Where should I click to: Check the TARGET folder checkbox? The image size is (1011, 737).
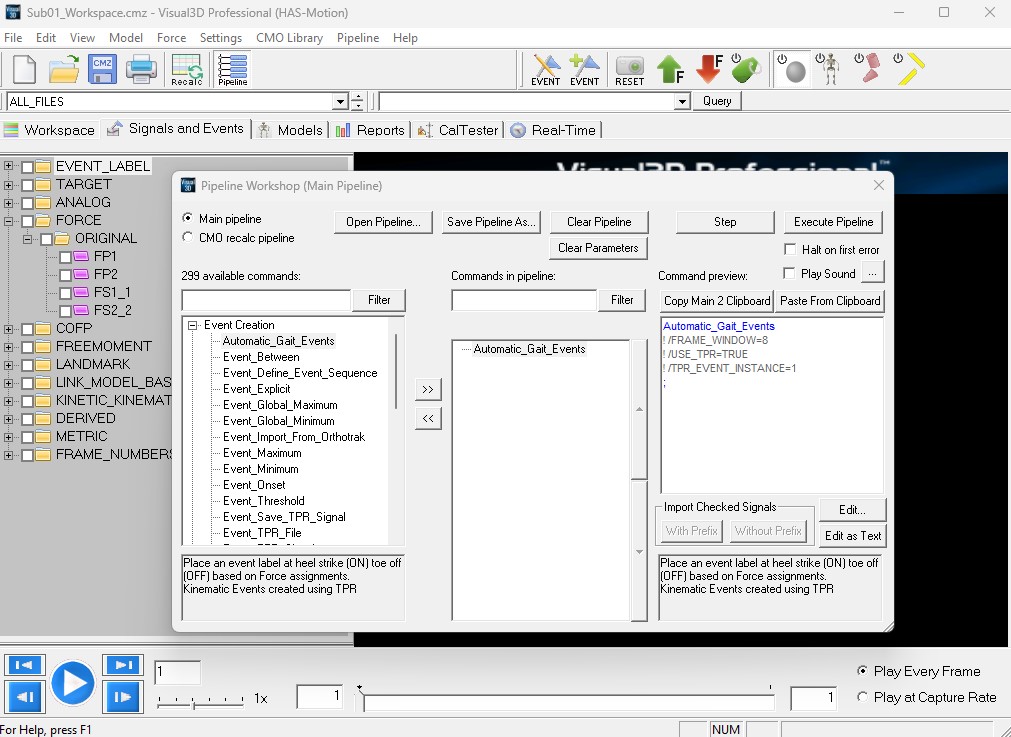[x=27, y=185]
